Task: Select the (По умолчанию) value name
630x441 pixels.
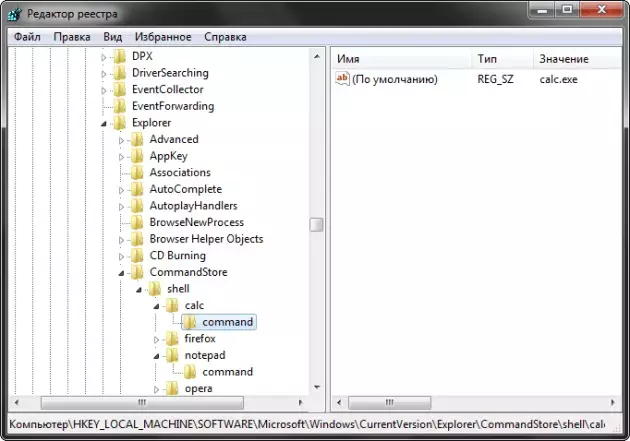Action: pos(395,79)
